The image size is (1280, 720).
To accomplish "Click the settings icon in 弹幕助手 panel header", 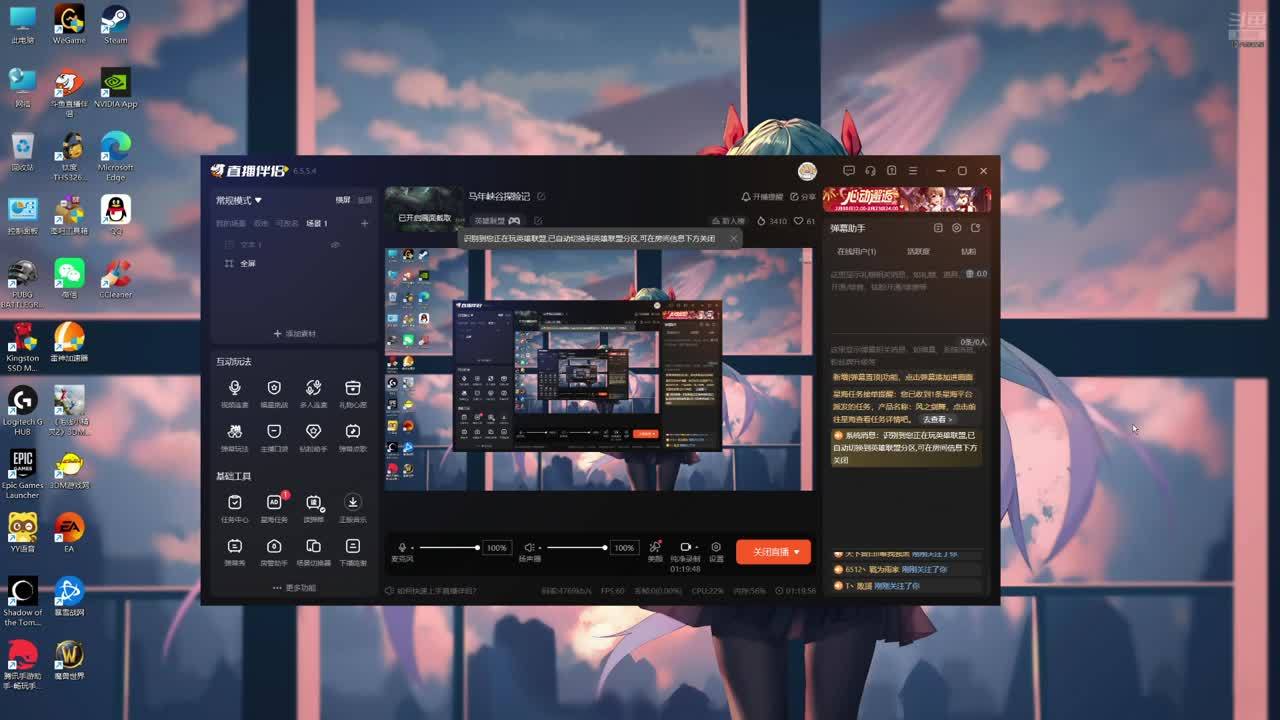I will (956, 228).
